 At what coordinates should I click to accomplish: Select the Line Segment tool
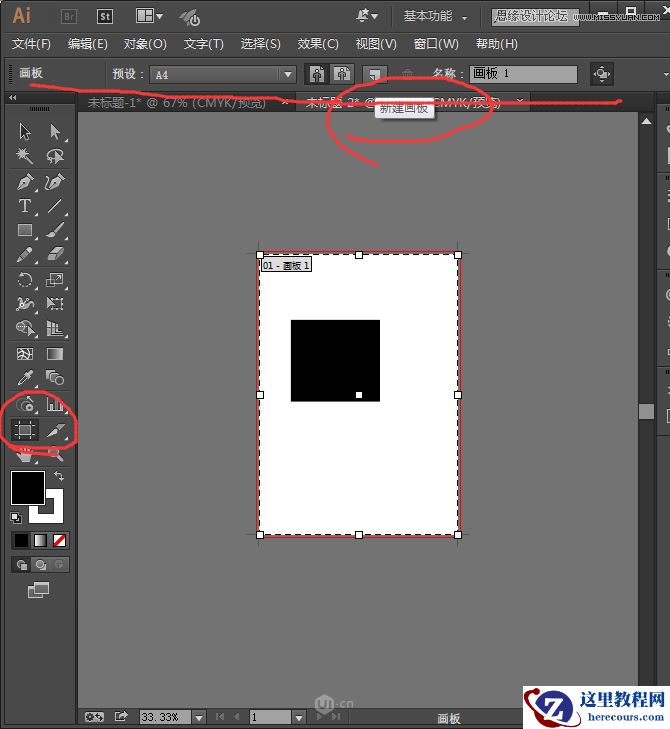(55, 205)
